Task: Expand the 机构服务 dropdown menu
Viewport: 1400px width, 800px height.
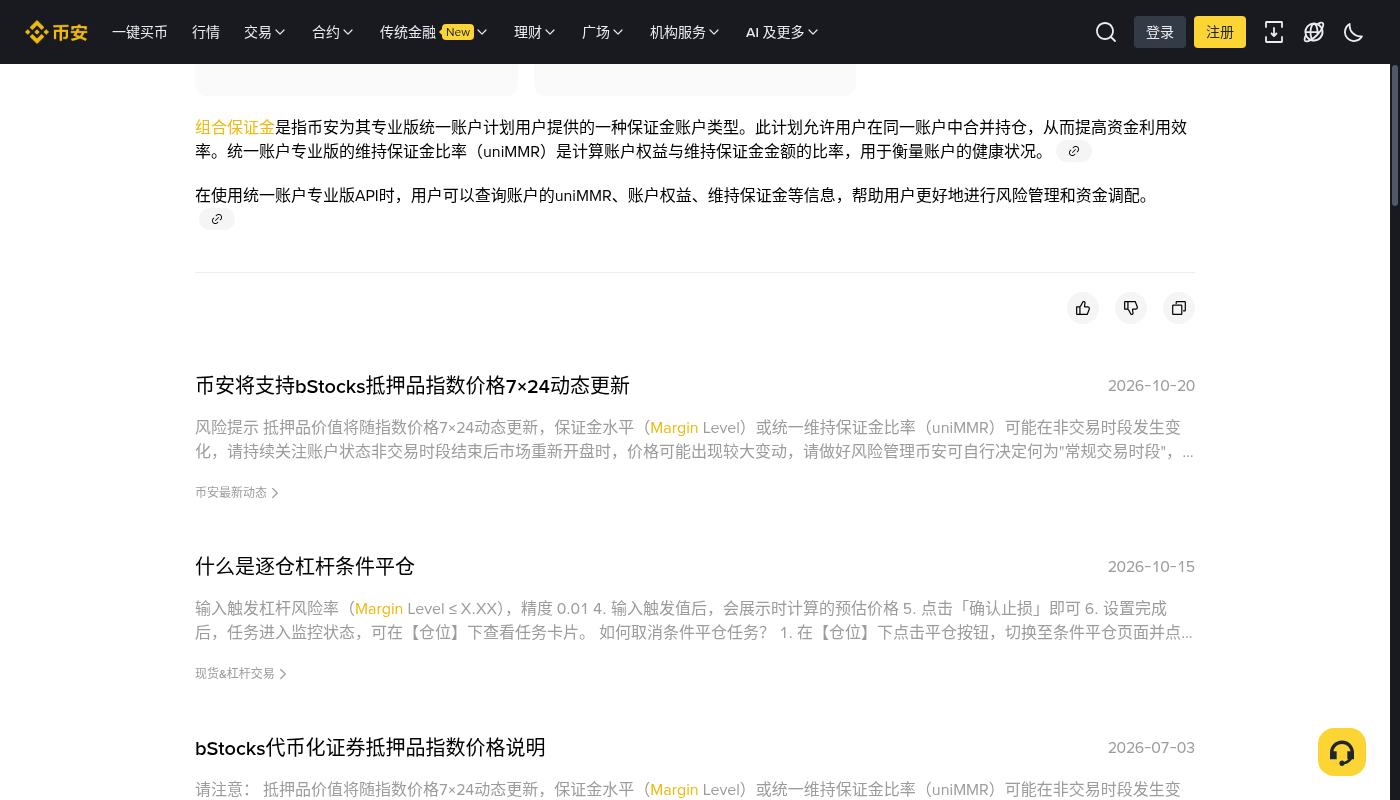Action: pyautogui.click(x=685, y=32)
